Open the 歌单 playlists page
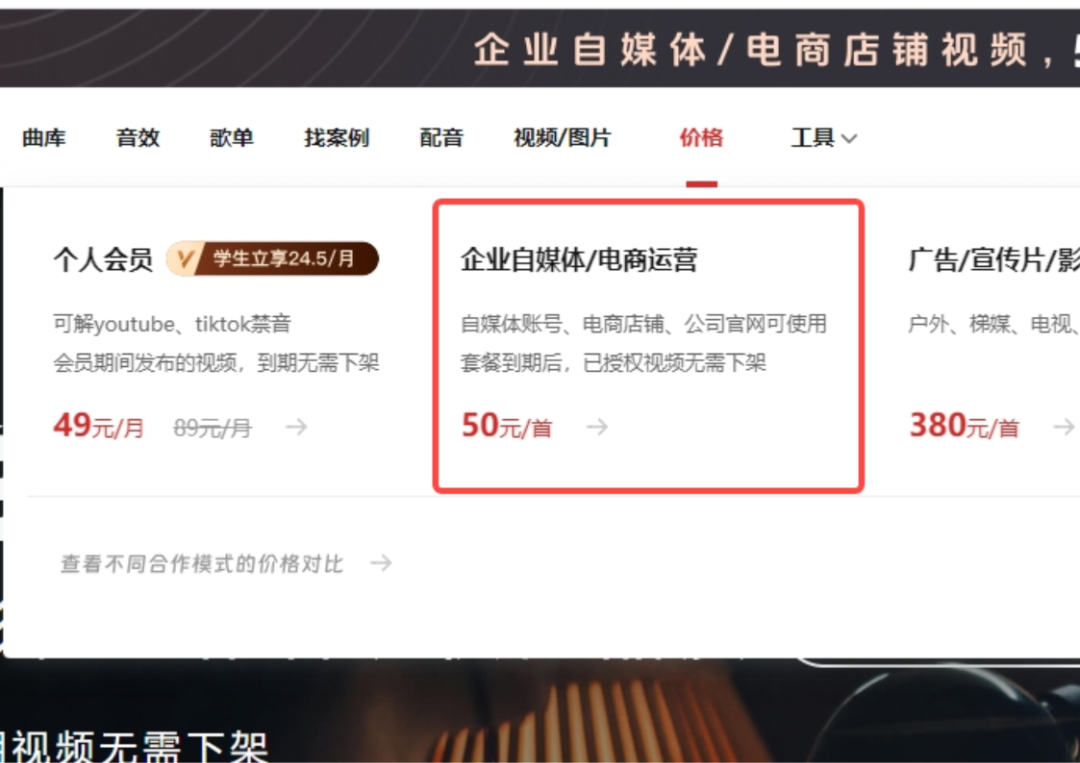 click(231, 138)
